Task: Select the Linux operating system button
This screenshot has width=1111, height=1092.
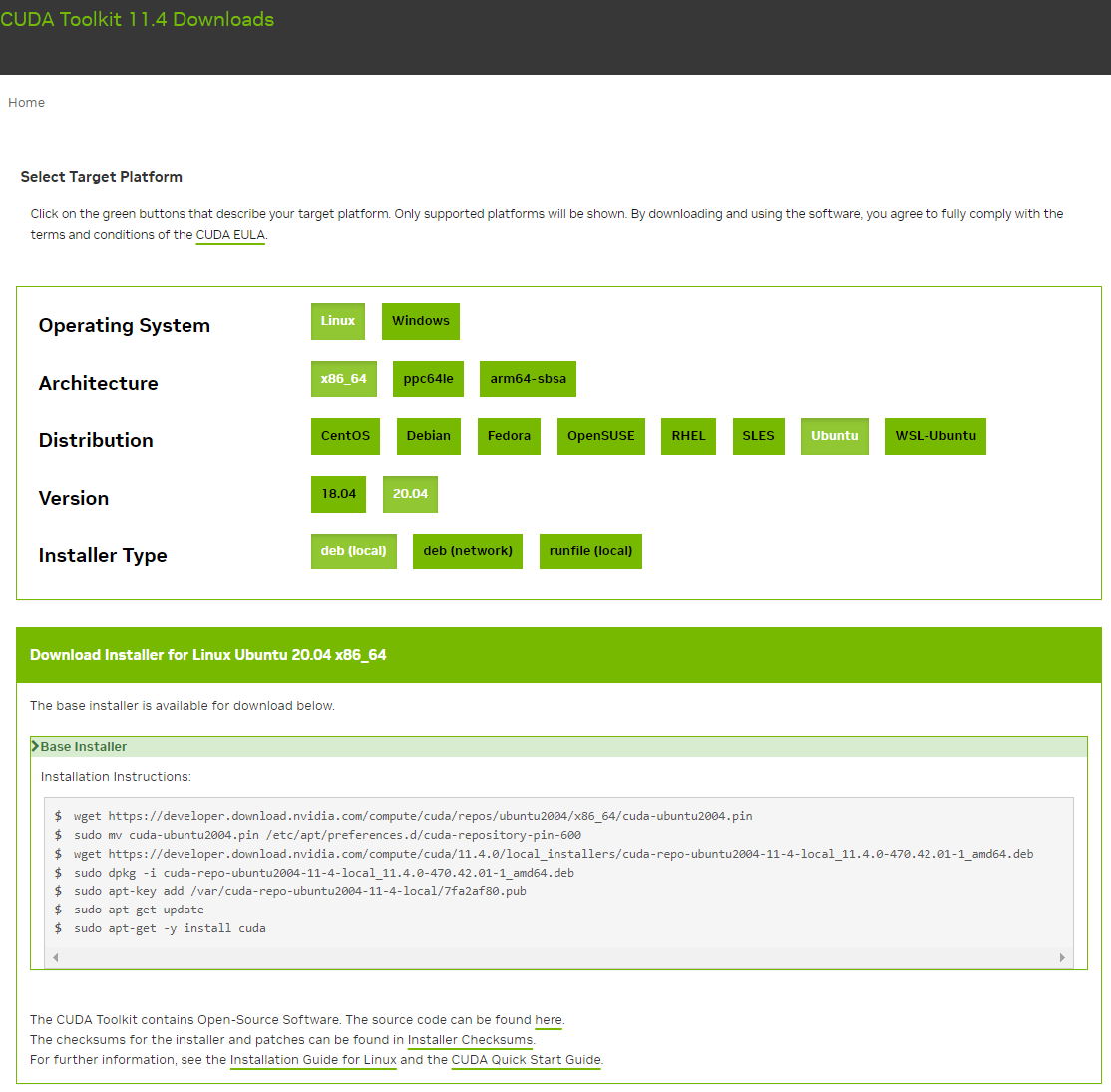Action: click(x=338, y=321)
